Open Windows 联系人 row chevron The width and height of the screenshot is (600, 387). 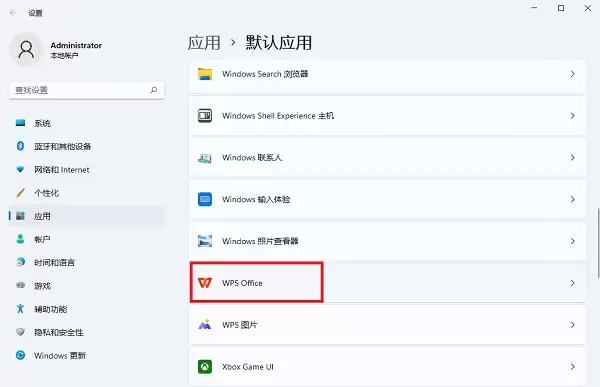572,157
